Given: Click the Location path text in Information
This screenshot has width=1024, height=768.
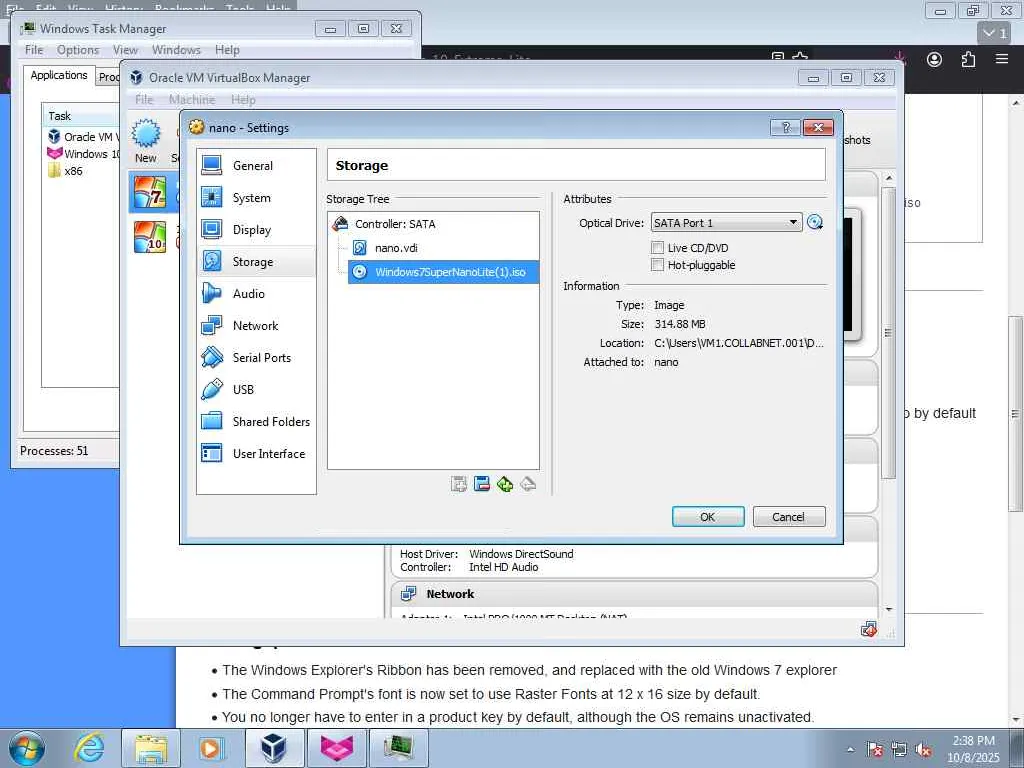Looking at the screenshot, I should [x=739, y=343].
